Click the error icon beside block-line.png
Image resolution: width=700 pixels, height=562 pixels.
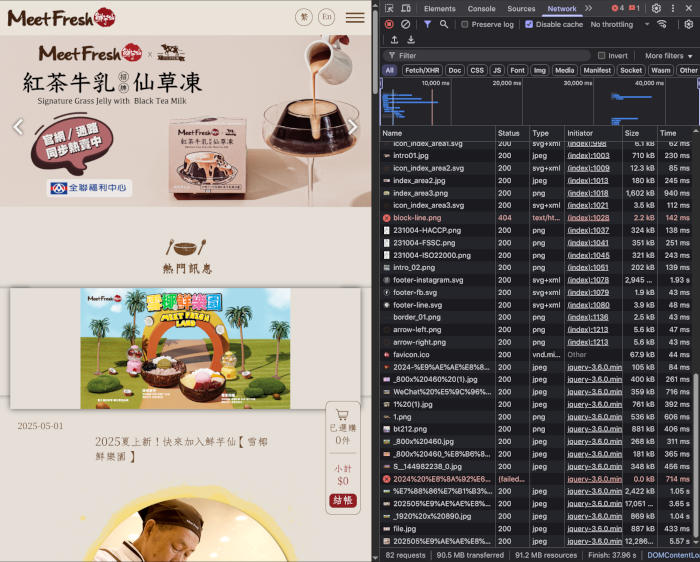pyautogui.click(x=387, y=218)
